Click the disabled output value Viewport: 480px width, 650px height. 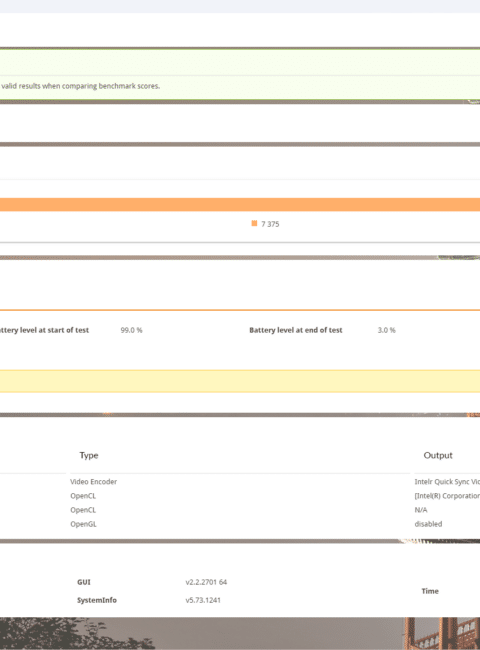click(x=428, y=524)
